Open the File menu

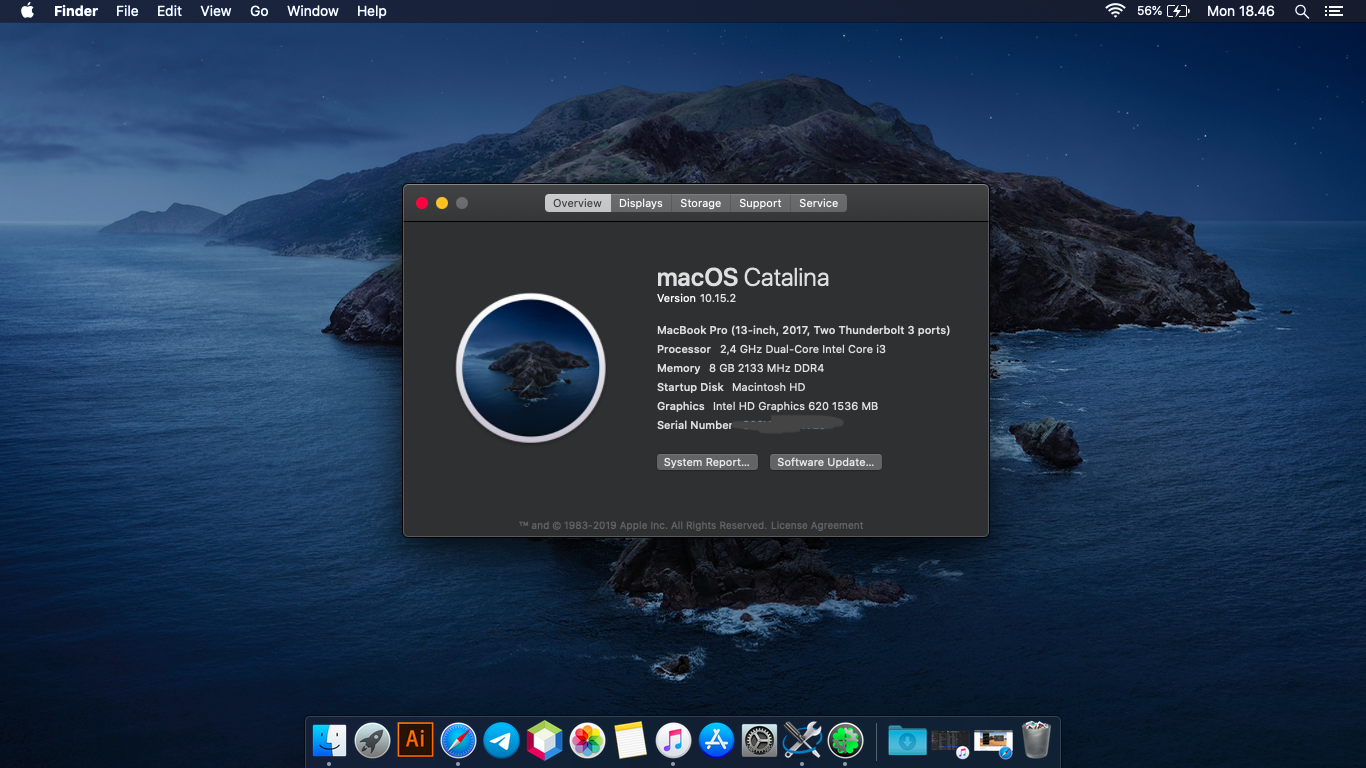[x=127, y=11]
